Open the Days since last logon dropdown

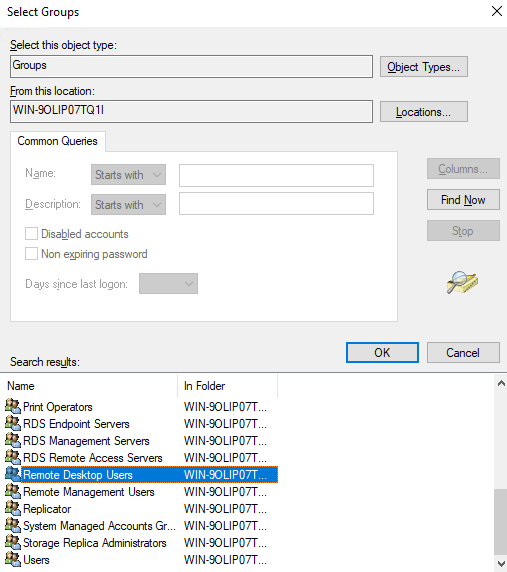[x=169, y=283]
